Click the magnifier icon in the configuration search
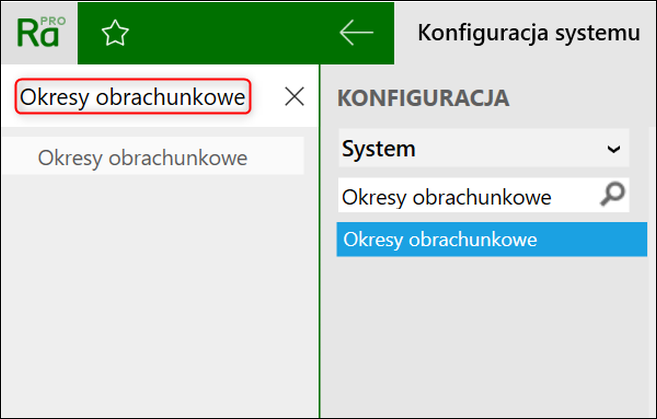This screenshot has height=419, width=657. 613,194
